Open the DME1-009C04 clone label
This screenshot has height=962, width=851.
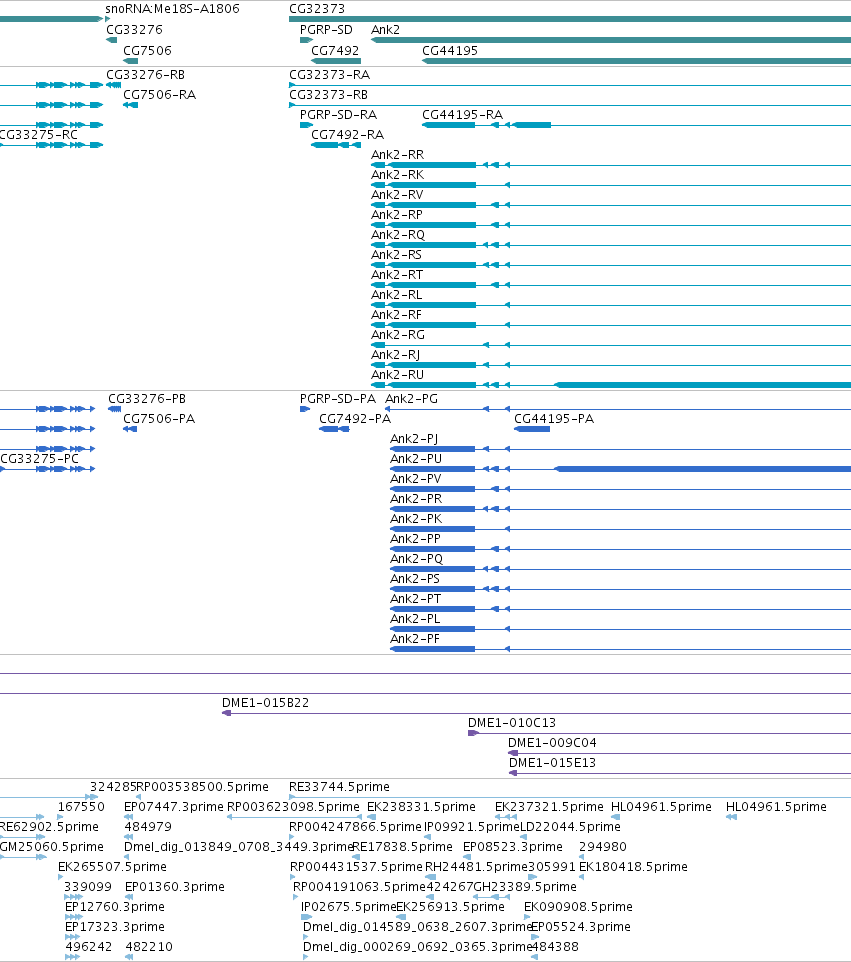(552, 743)
